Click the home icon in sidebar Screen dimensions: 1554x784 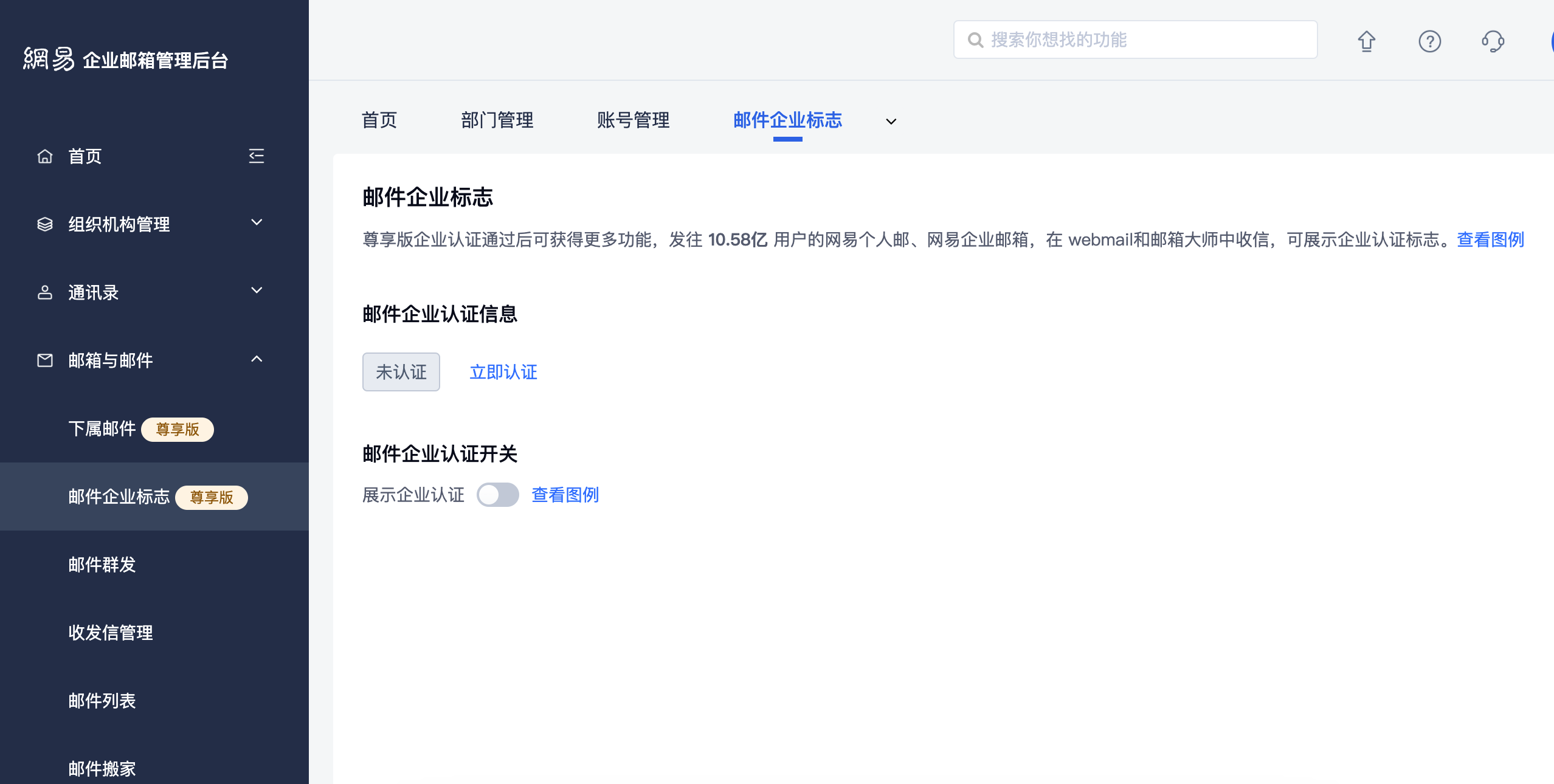[45, 156]
